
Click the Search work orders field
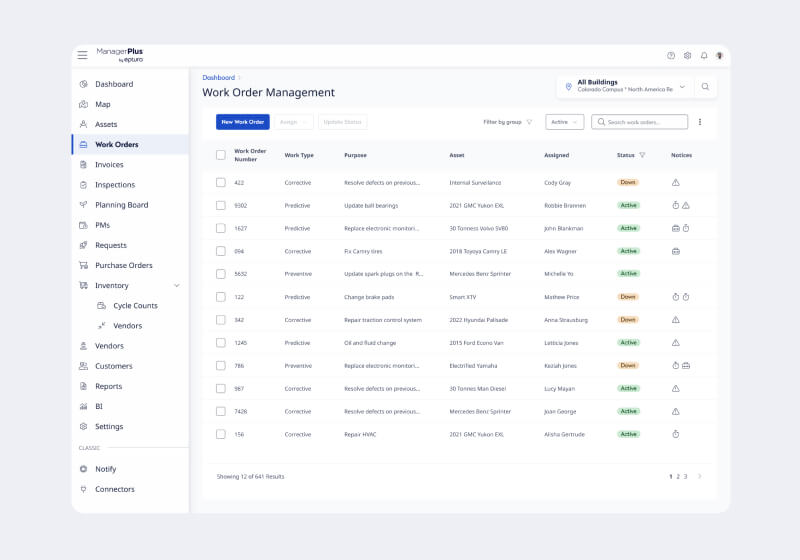pos(645,122)
